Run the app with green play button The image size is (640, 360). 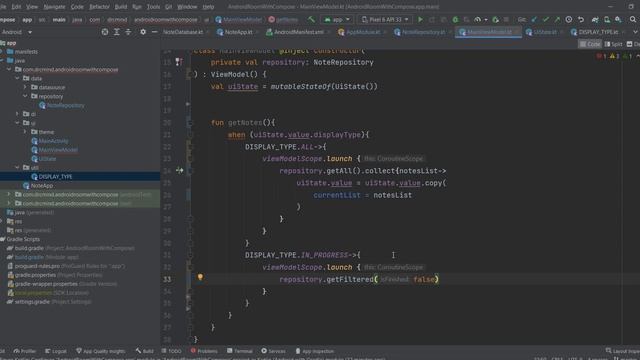tap(420, 20)
